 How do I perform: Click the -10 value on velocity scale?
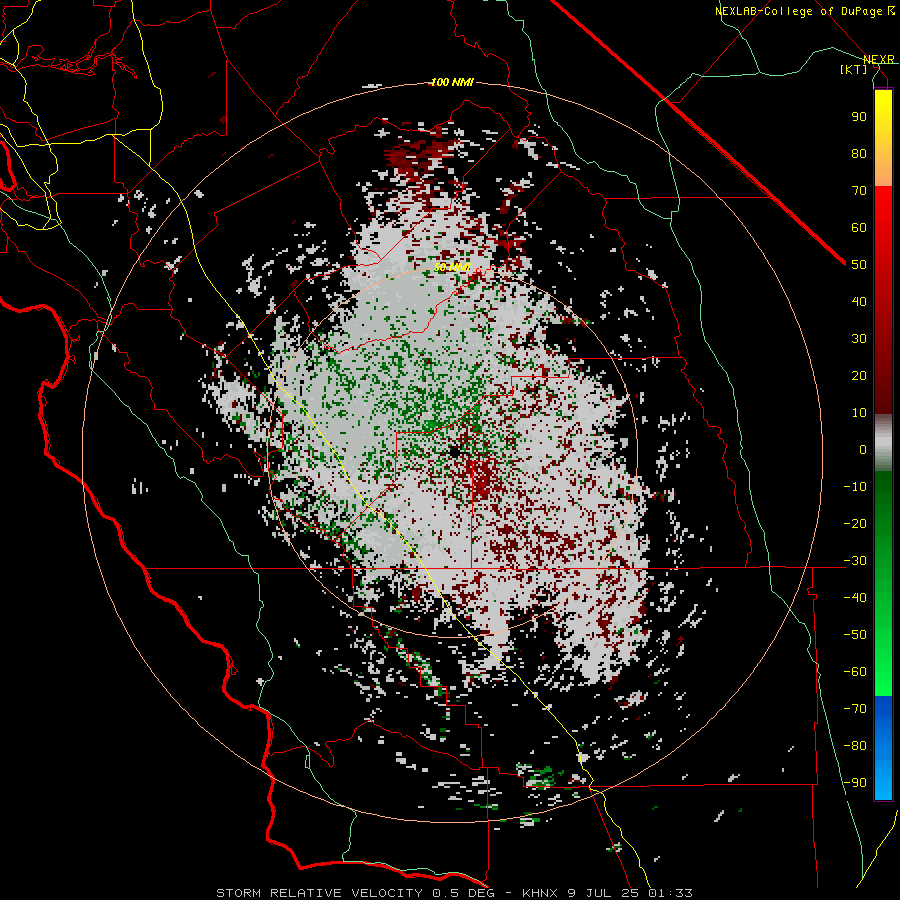(x=855, y=487)
